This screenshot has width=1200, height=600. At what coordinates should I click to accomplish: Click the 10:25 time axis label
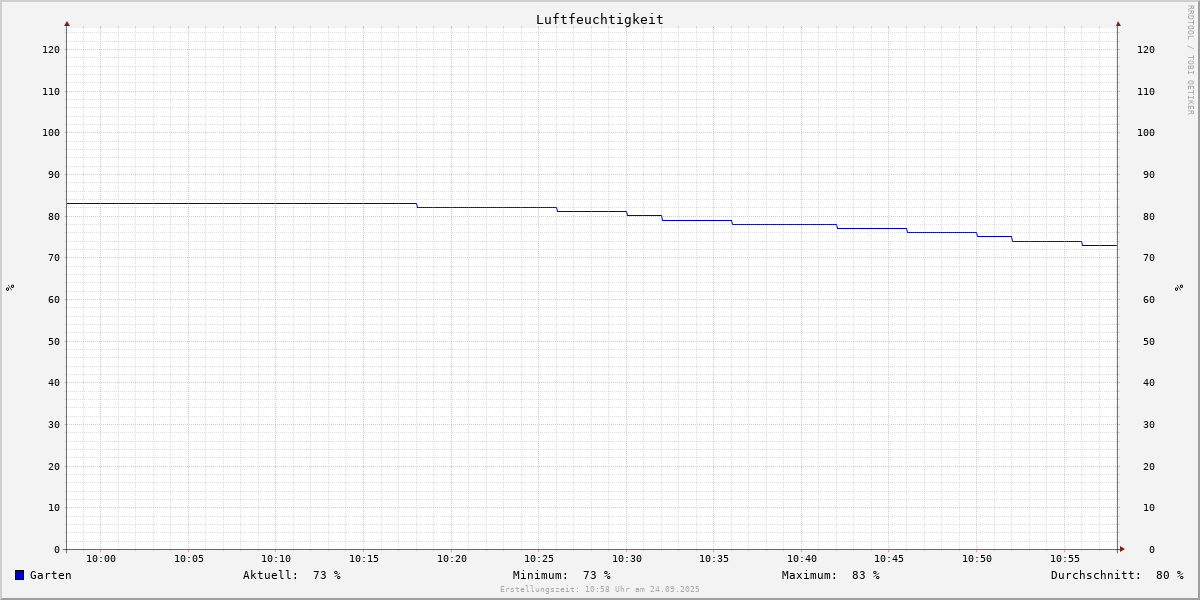point(539,559)
